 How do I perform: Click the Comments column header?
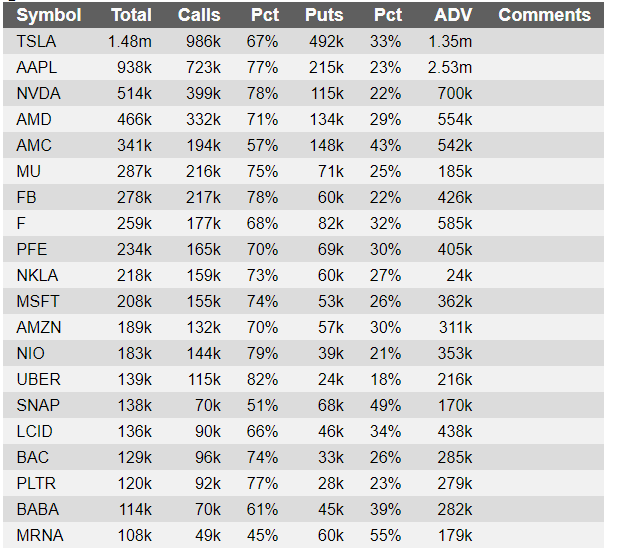544,15
